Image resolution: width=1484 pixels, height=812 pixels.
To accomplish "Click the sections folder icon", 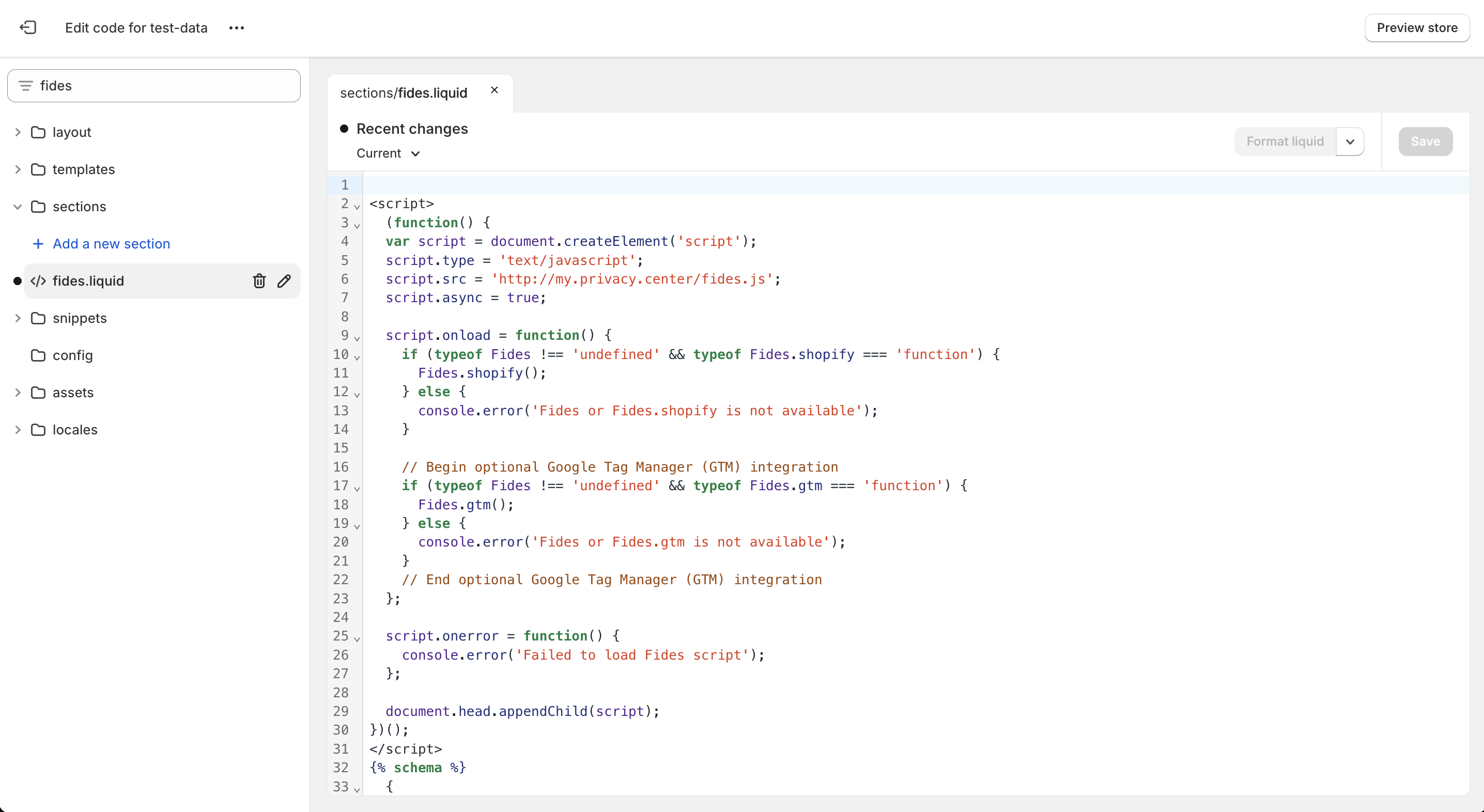I will pos(38,207).
